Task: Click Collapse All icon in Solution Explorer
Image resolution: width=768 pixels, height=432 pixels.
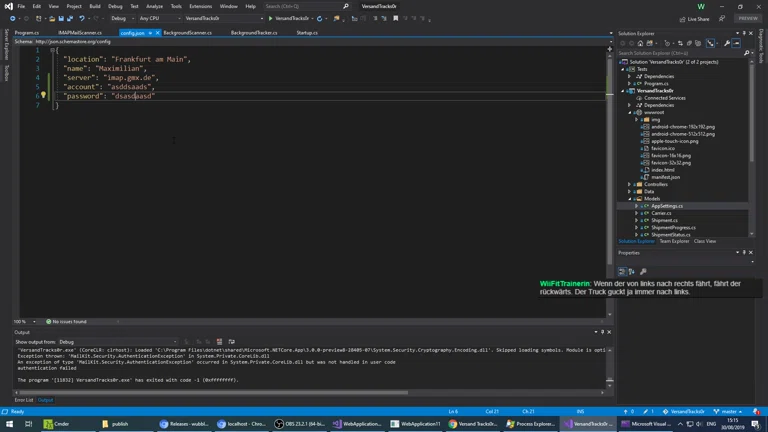Action: click(x=689, y=43)
